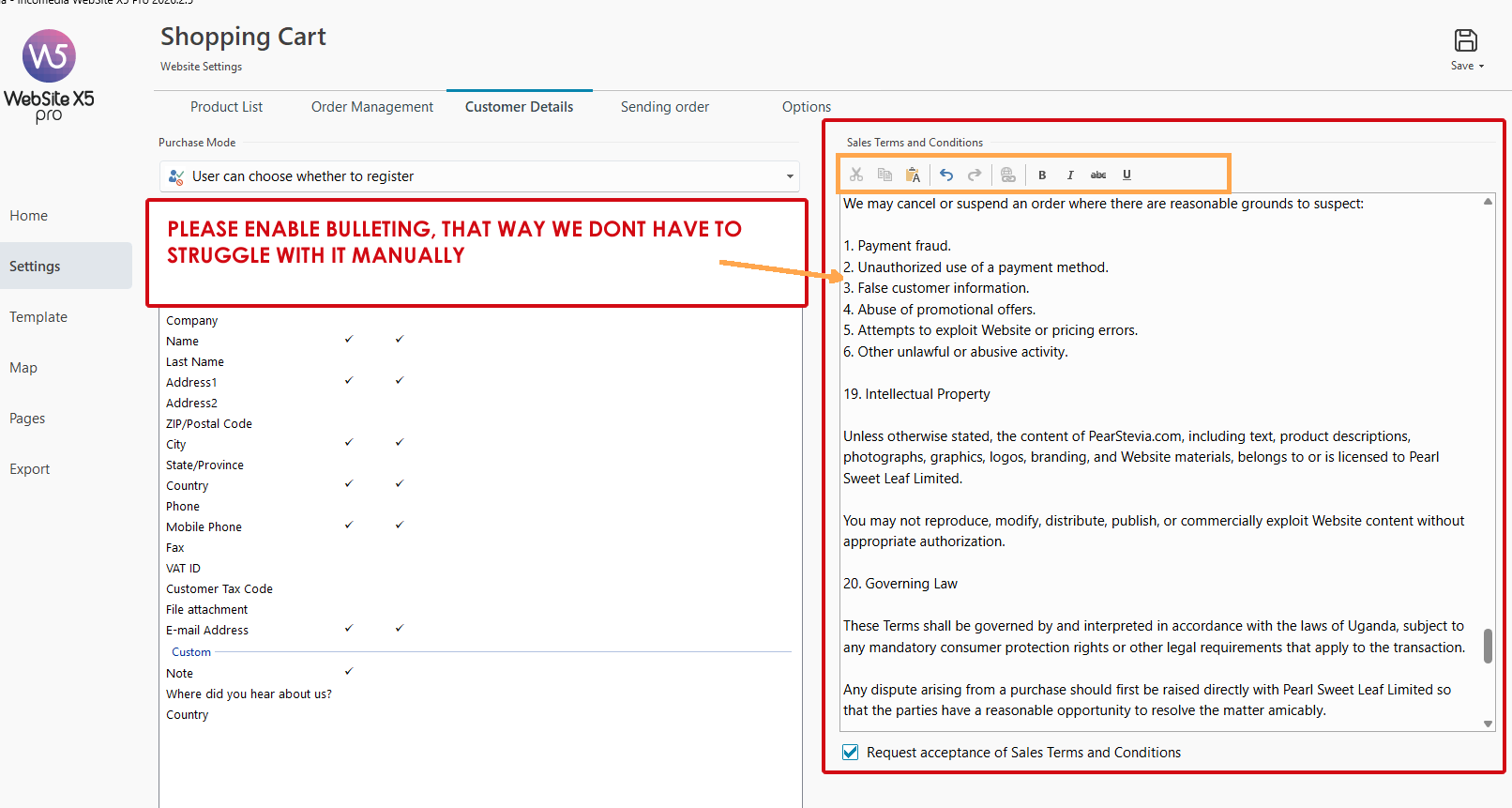Toggle italic formatting
This screenshot has width=1512, height=808.
point(1070,175)
